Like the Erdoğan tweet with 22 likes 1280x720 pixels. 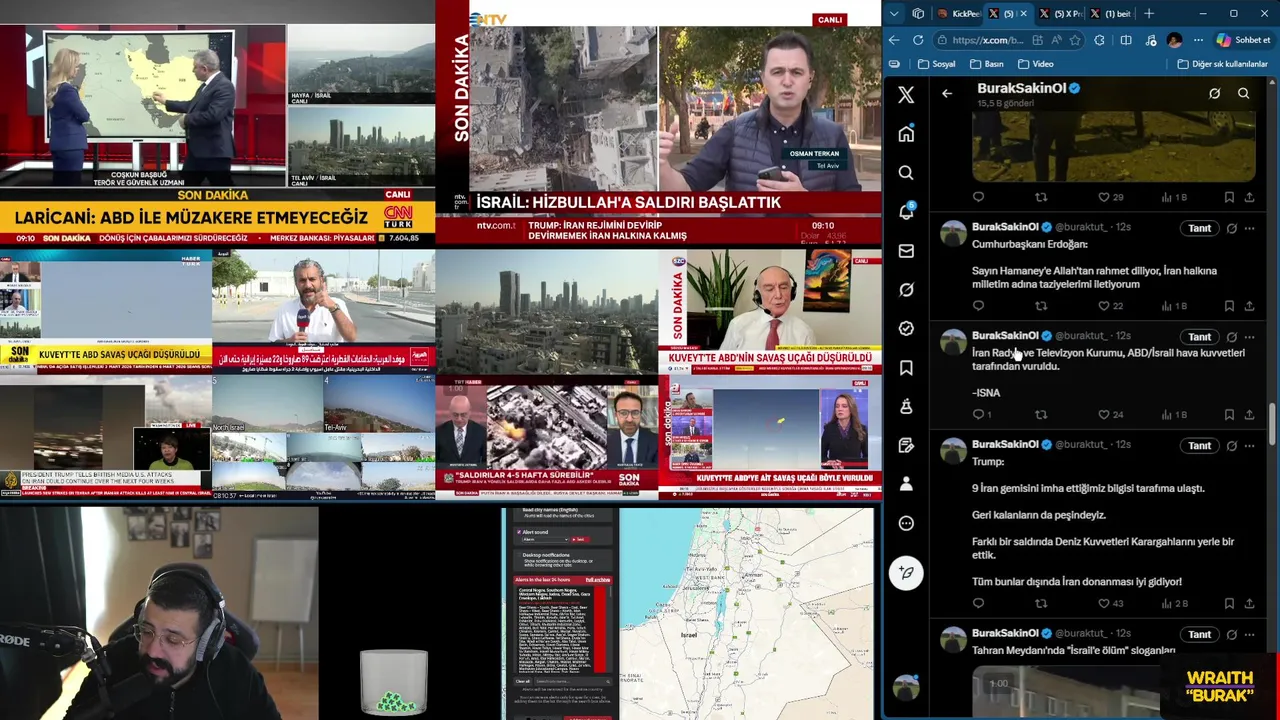(x=1110, y=306)
